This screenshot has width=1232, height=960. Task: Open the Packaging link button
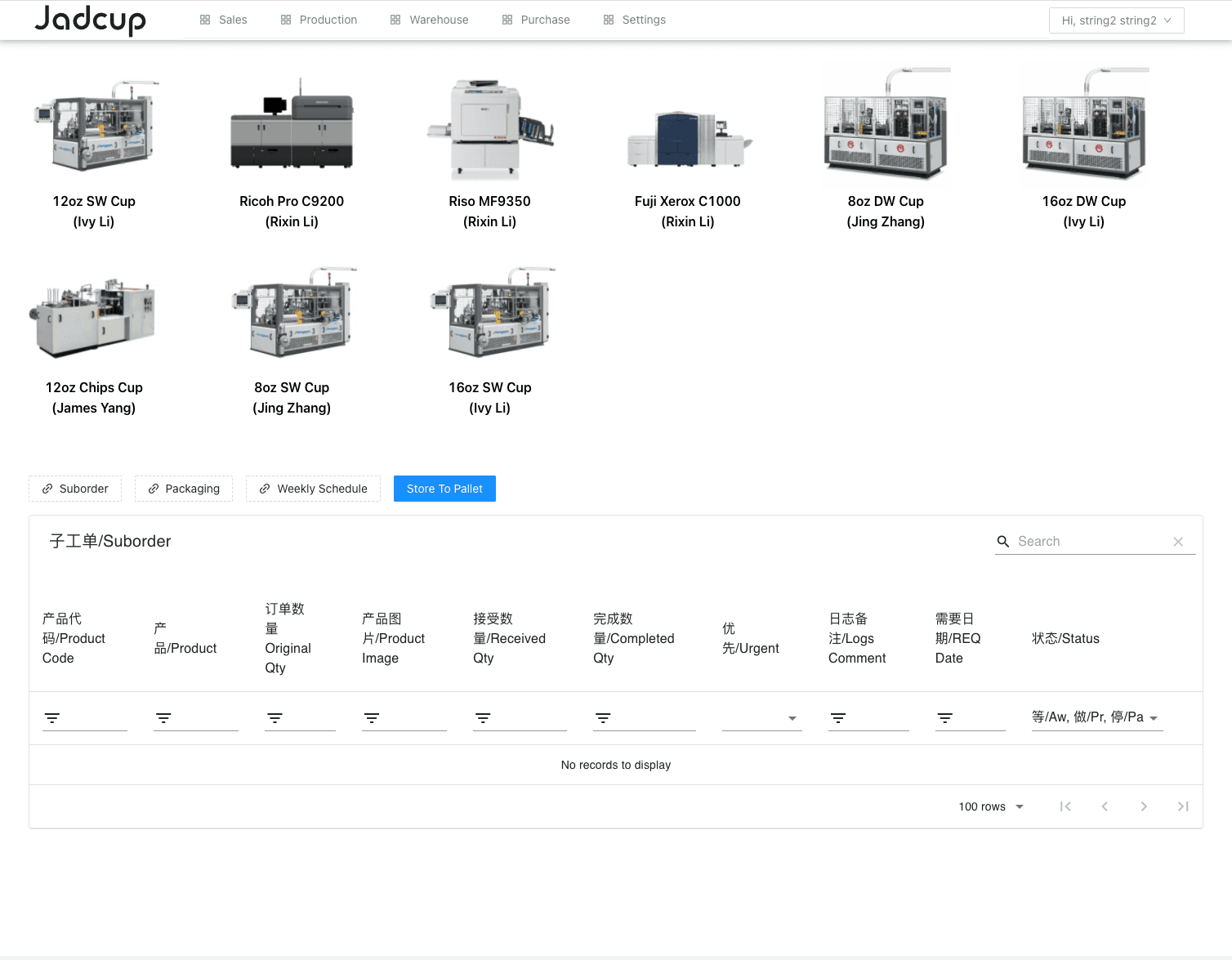[184, 489]
